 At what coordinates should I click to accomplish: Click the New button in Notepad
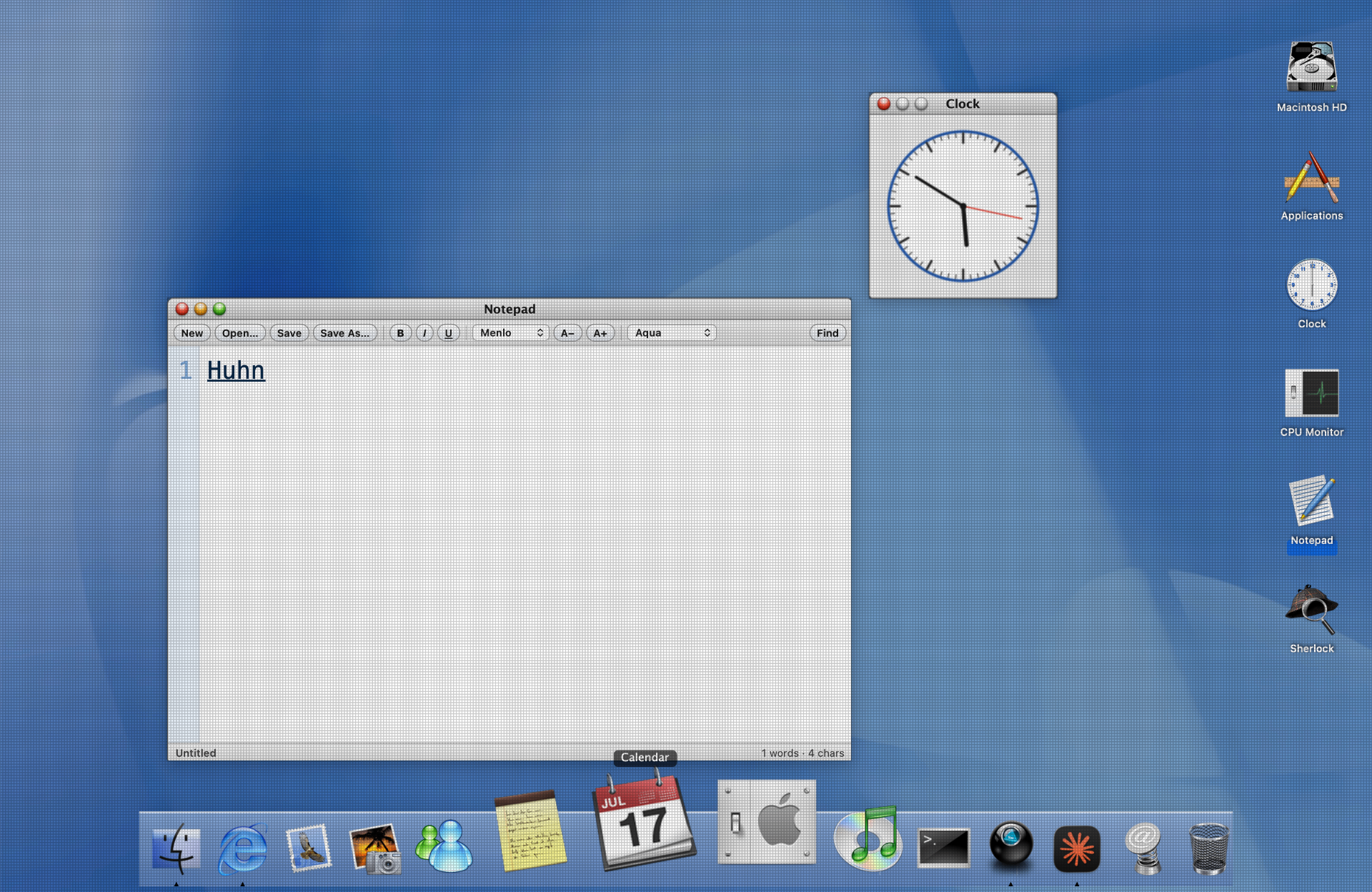coord(192,333)
